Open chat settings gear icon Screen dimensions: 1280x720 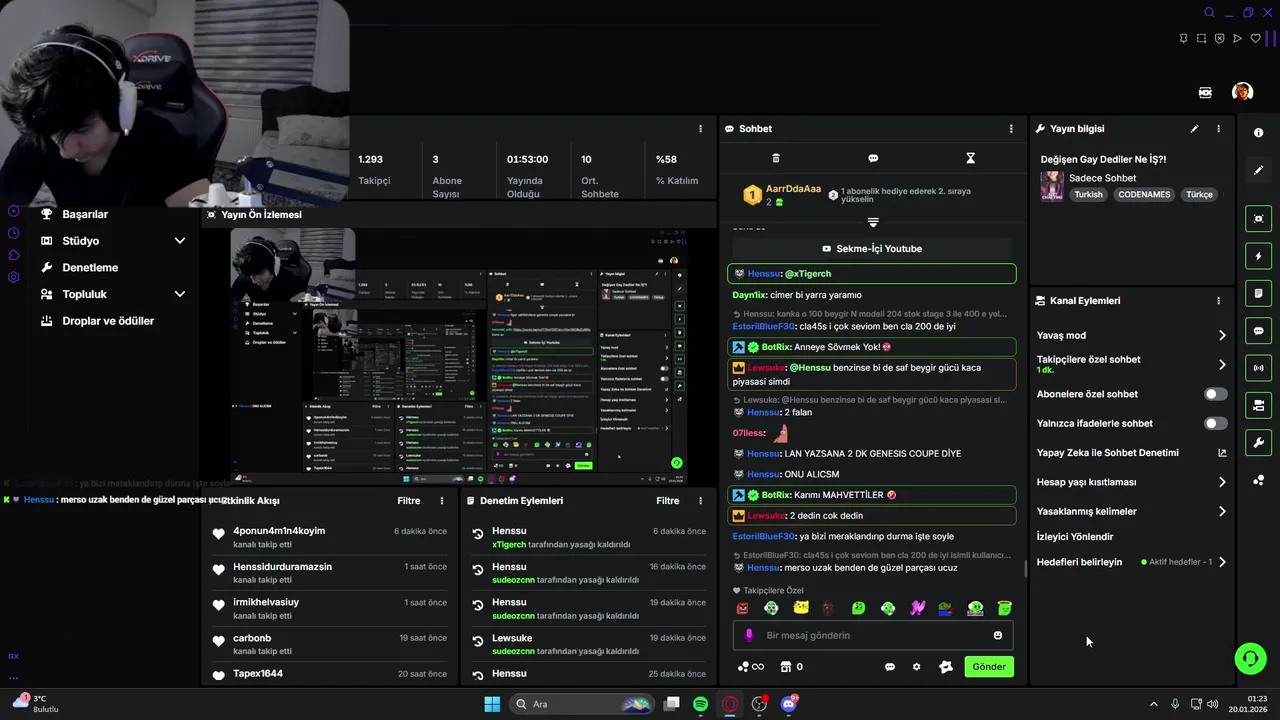[916, 667]
